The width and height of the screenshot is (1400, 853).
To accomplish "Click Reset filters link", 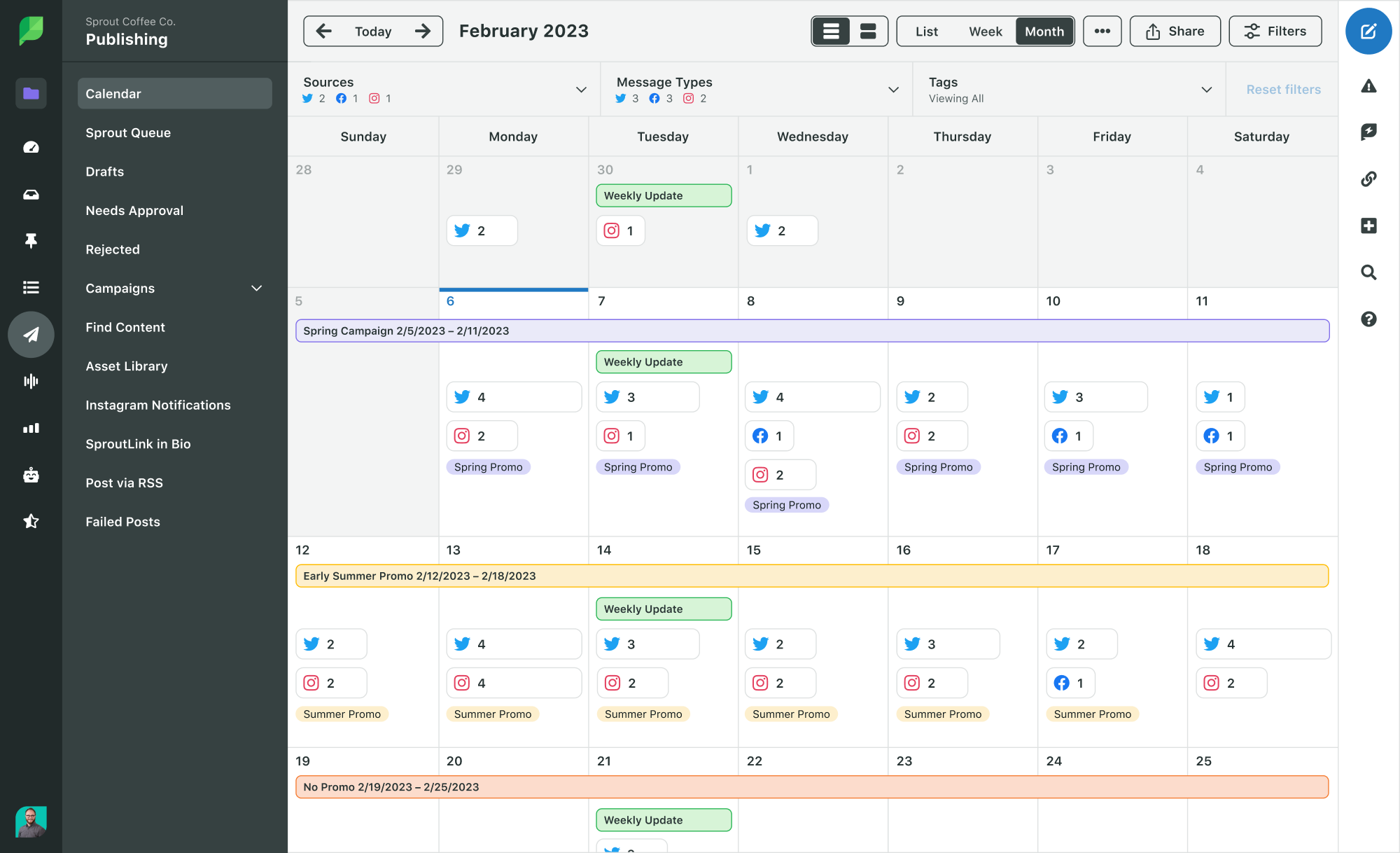I will (x=1284, y=89).
